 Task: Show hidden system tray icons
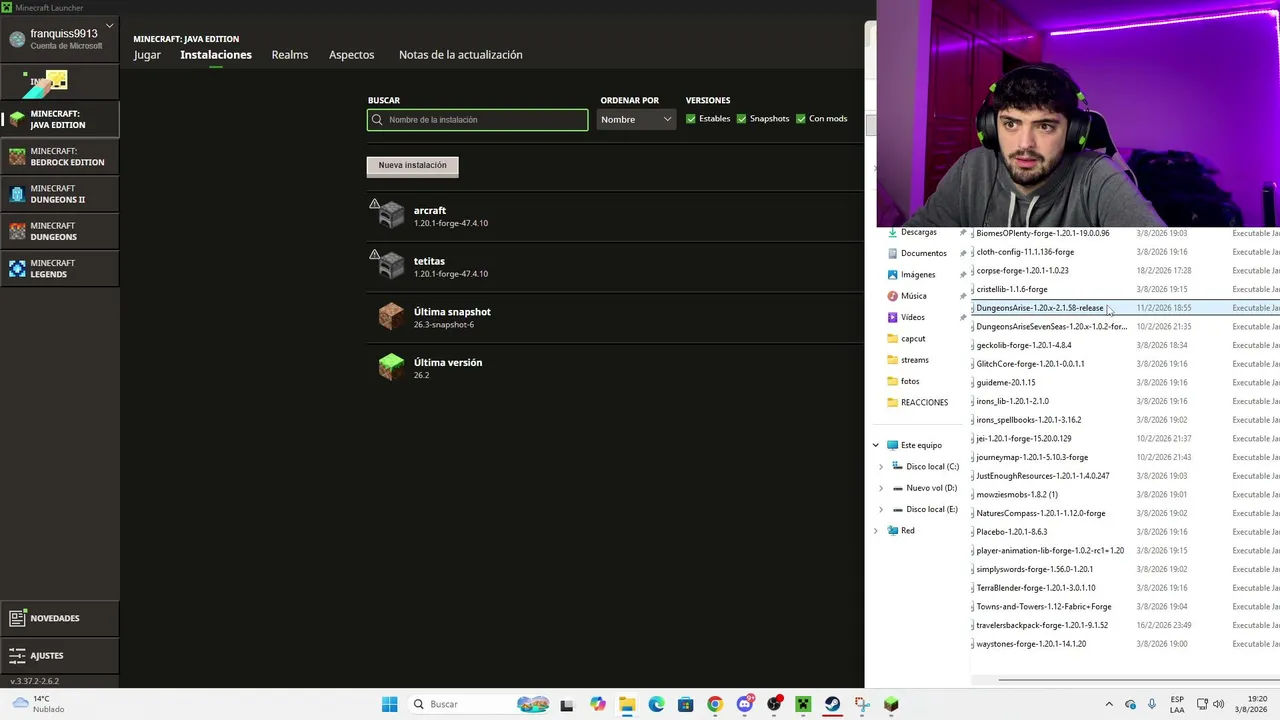(x=1108, y=704)
